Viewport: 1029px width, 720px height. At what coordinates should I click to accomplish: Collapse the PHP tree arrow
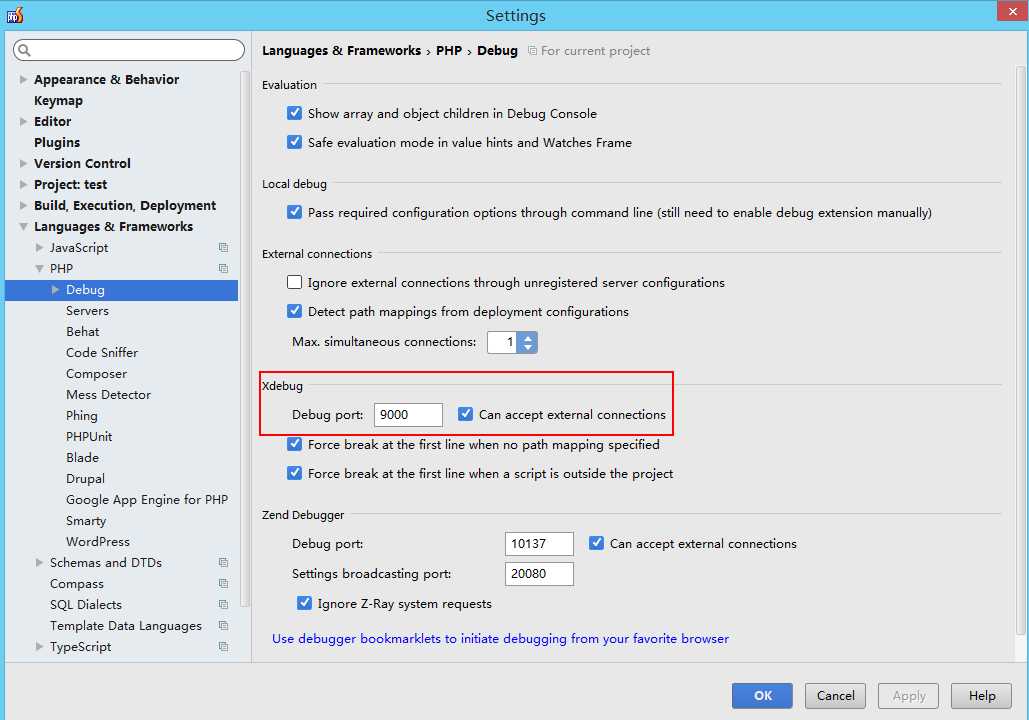(39, 268)
